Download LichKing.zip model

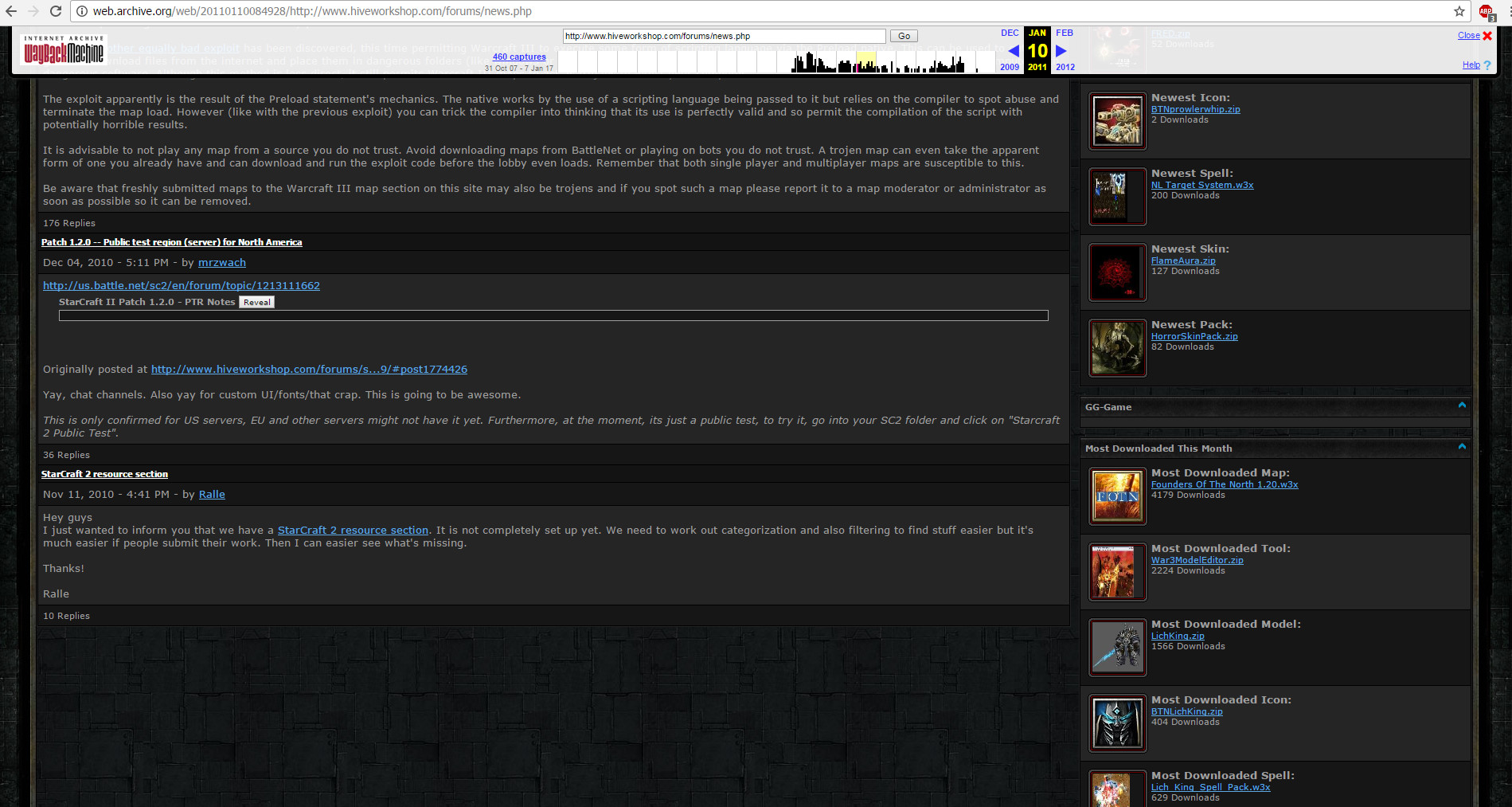coord(1178,637)
